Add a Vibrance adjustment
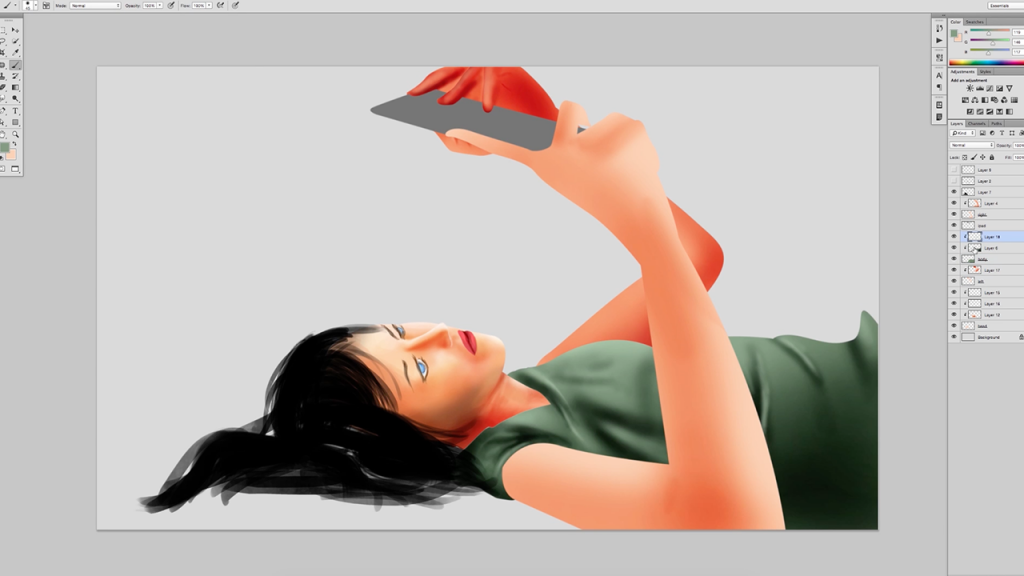Viewport: 1024px width, 576px height. pos(1010,88)
